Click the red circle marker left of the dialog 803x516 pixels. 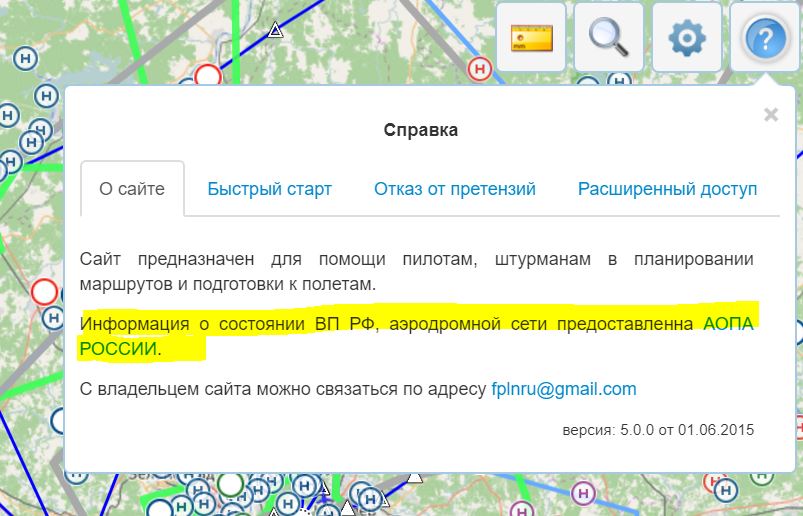click(x=44, y=292)
